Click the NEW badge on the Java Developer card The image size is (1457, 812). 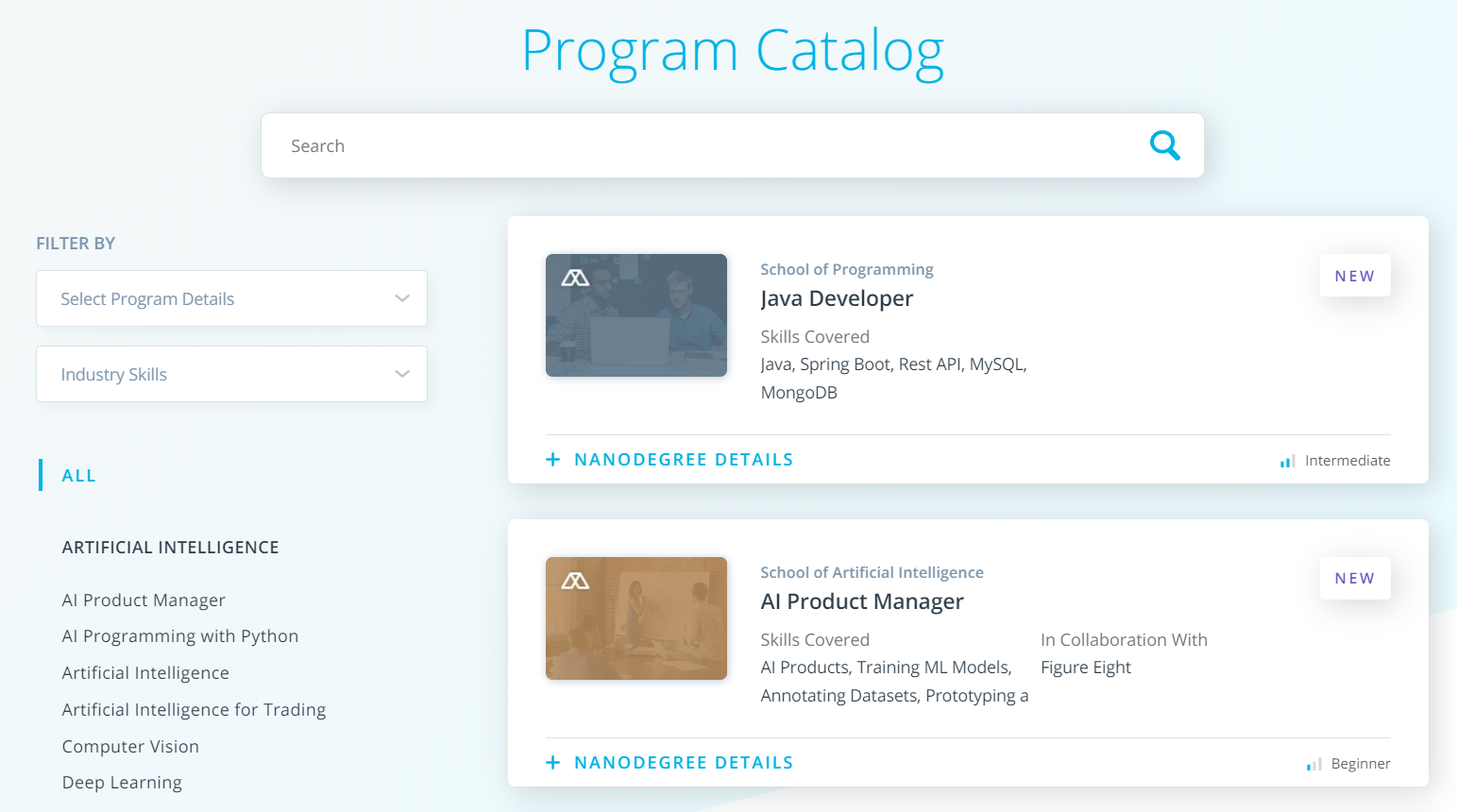pos(1355,275)
